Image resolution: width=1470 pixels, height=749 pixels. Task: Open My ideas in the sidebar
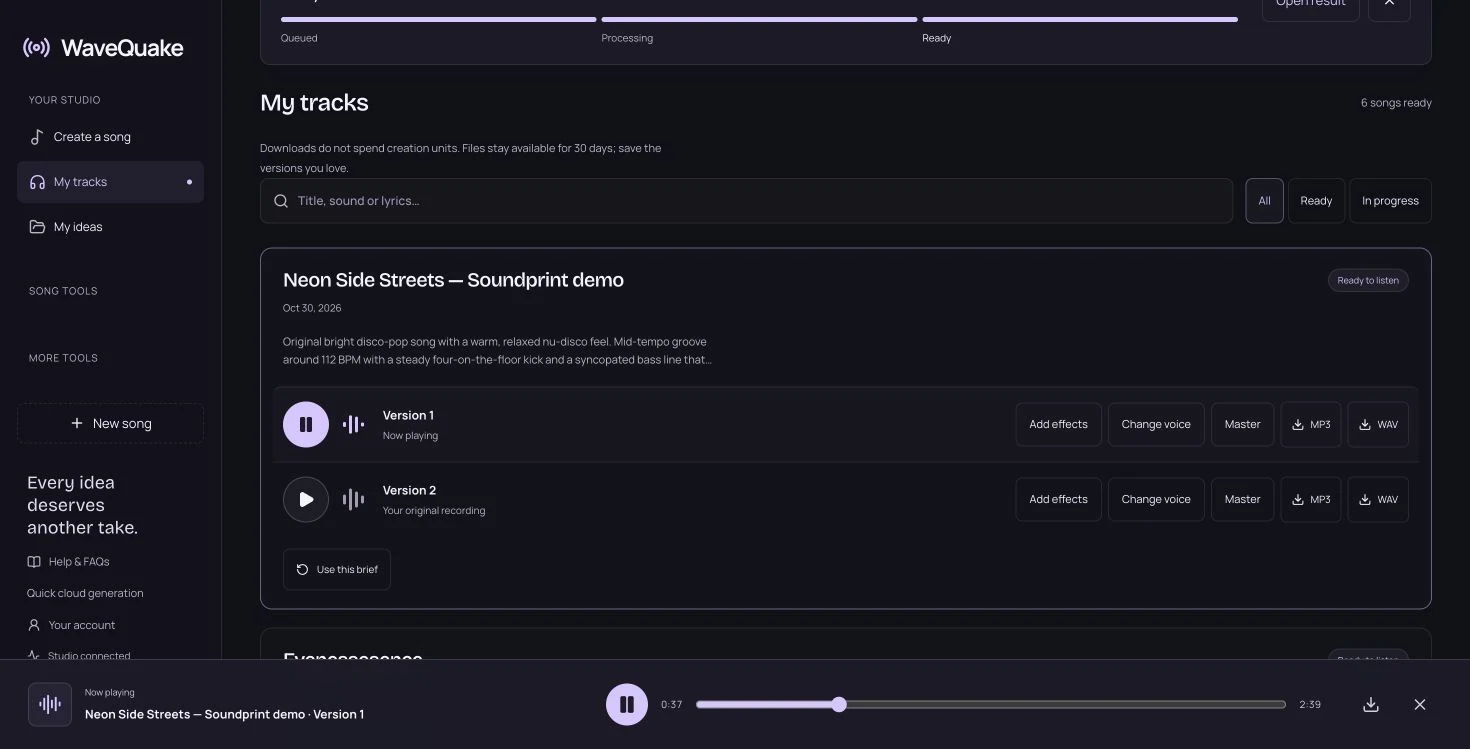click(110, 227)
